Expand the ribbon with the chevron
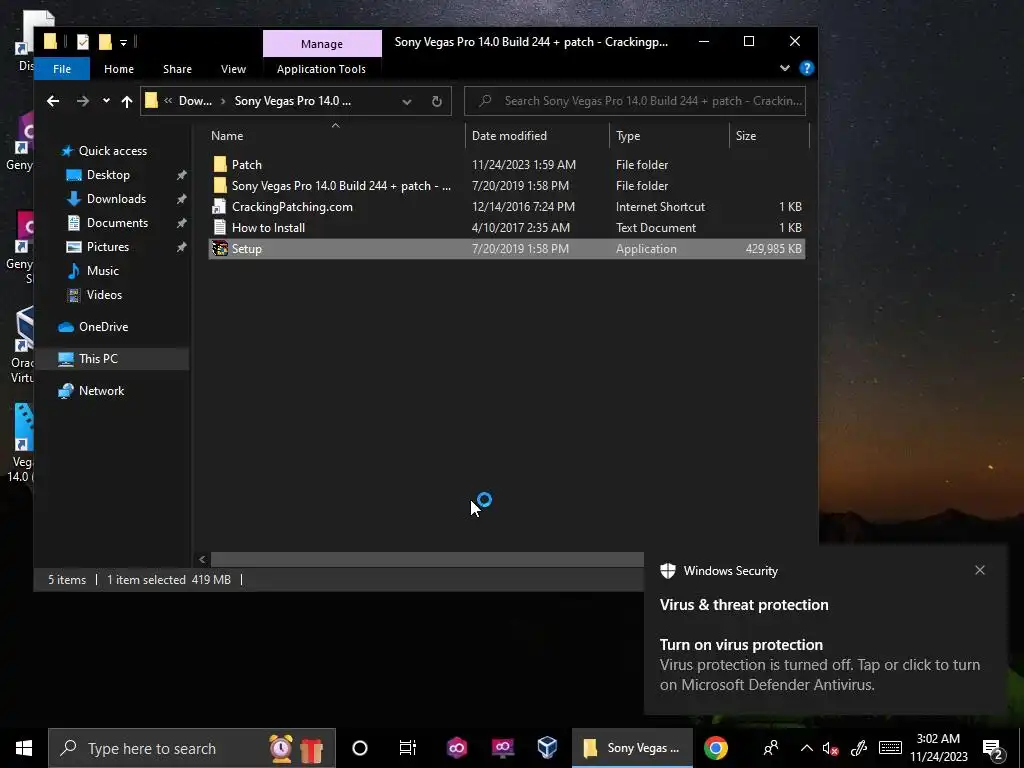 784,68
